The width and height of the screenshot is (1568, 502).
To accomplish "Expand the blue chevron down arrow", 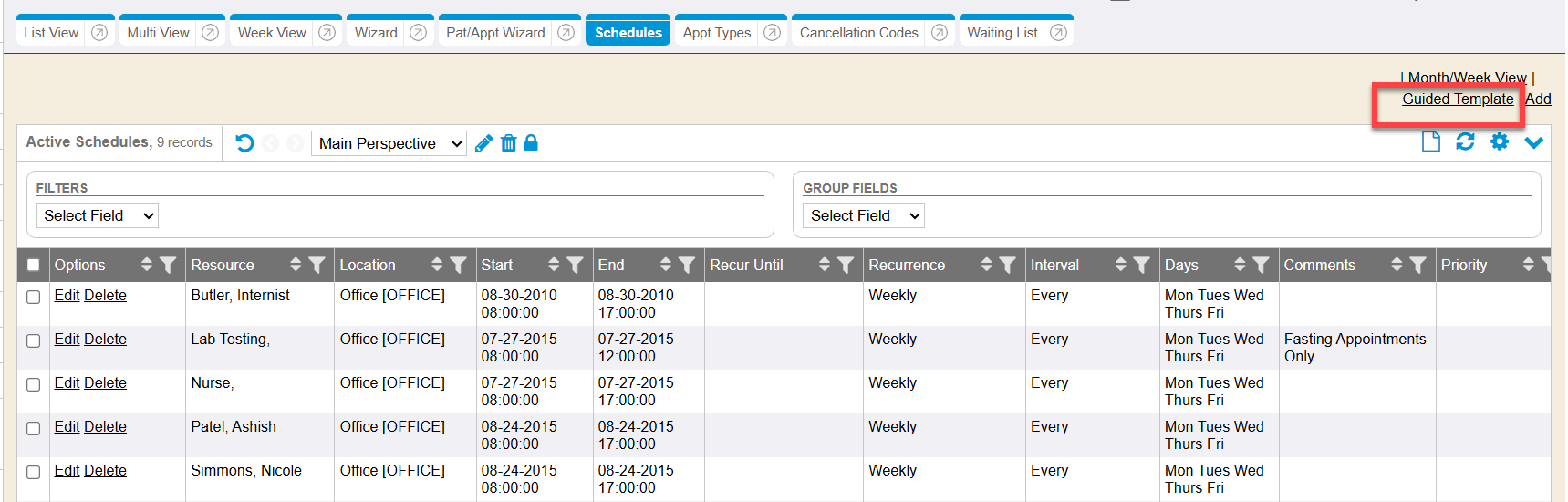I will pos(1534,142).
